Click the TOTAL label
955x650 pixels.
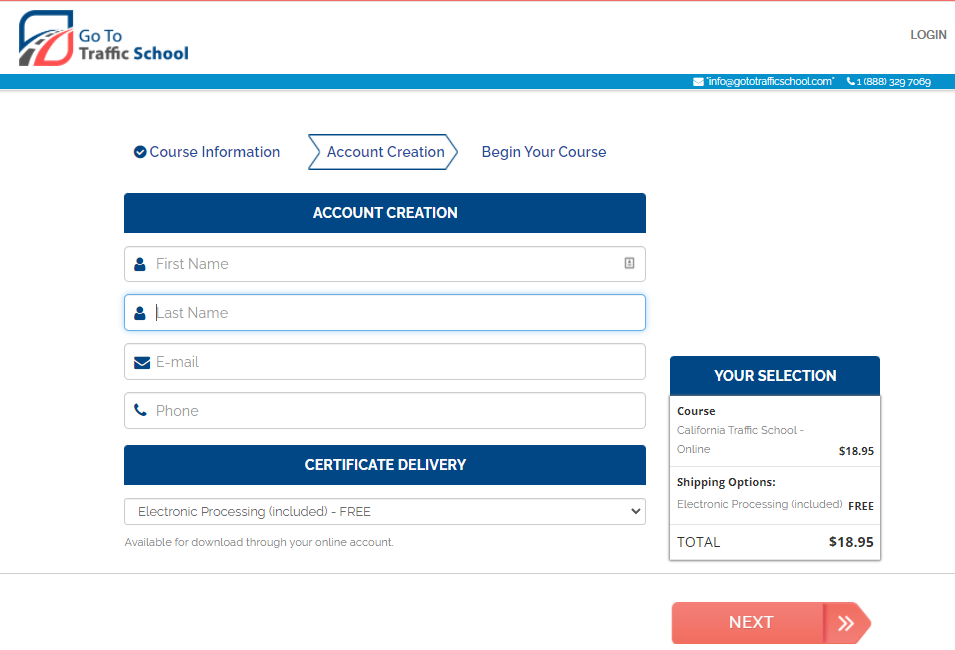[x=699, y=542]
